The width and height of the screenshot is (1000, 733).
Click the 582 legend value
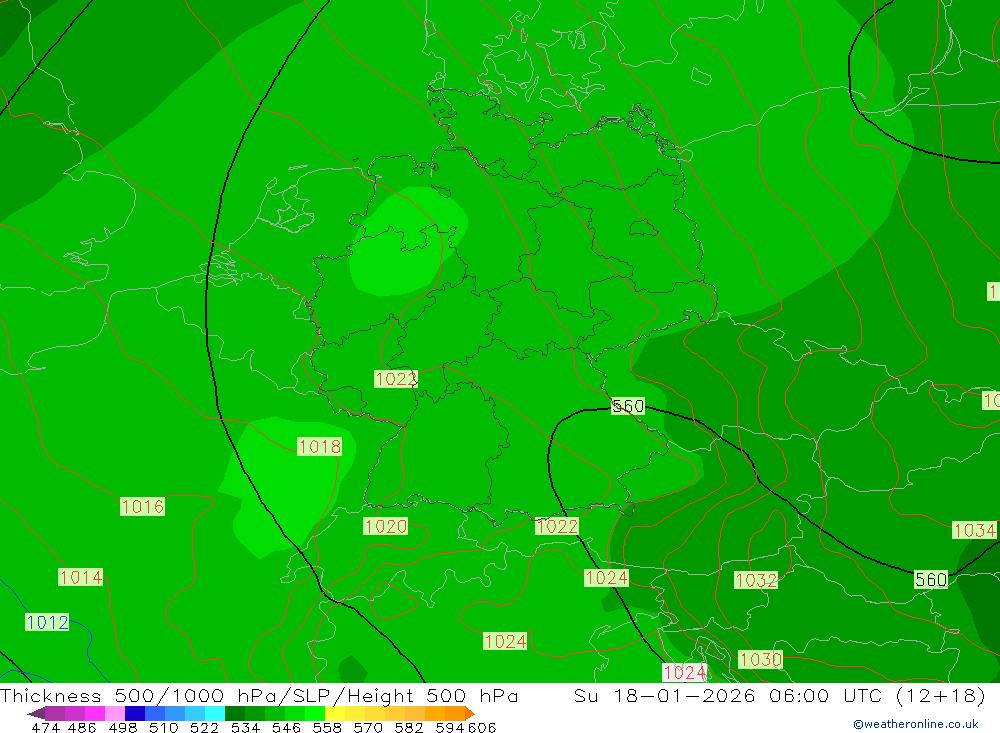point(408,727)
